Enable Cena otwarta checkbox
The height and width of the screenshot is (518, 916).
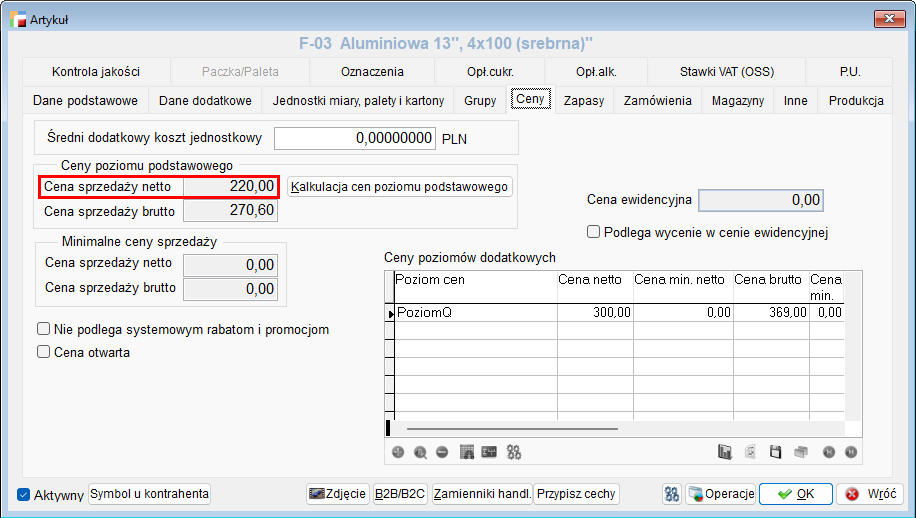(43, 352)
